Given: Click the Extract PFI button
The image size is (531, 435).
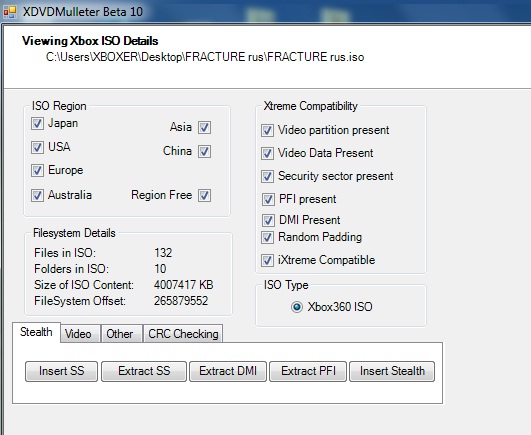Looking at the screenshot, I should pos(308,371).
